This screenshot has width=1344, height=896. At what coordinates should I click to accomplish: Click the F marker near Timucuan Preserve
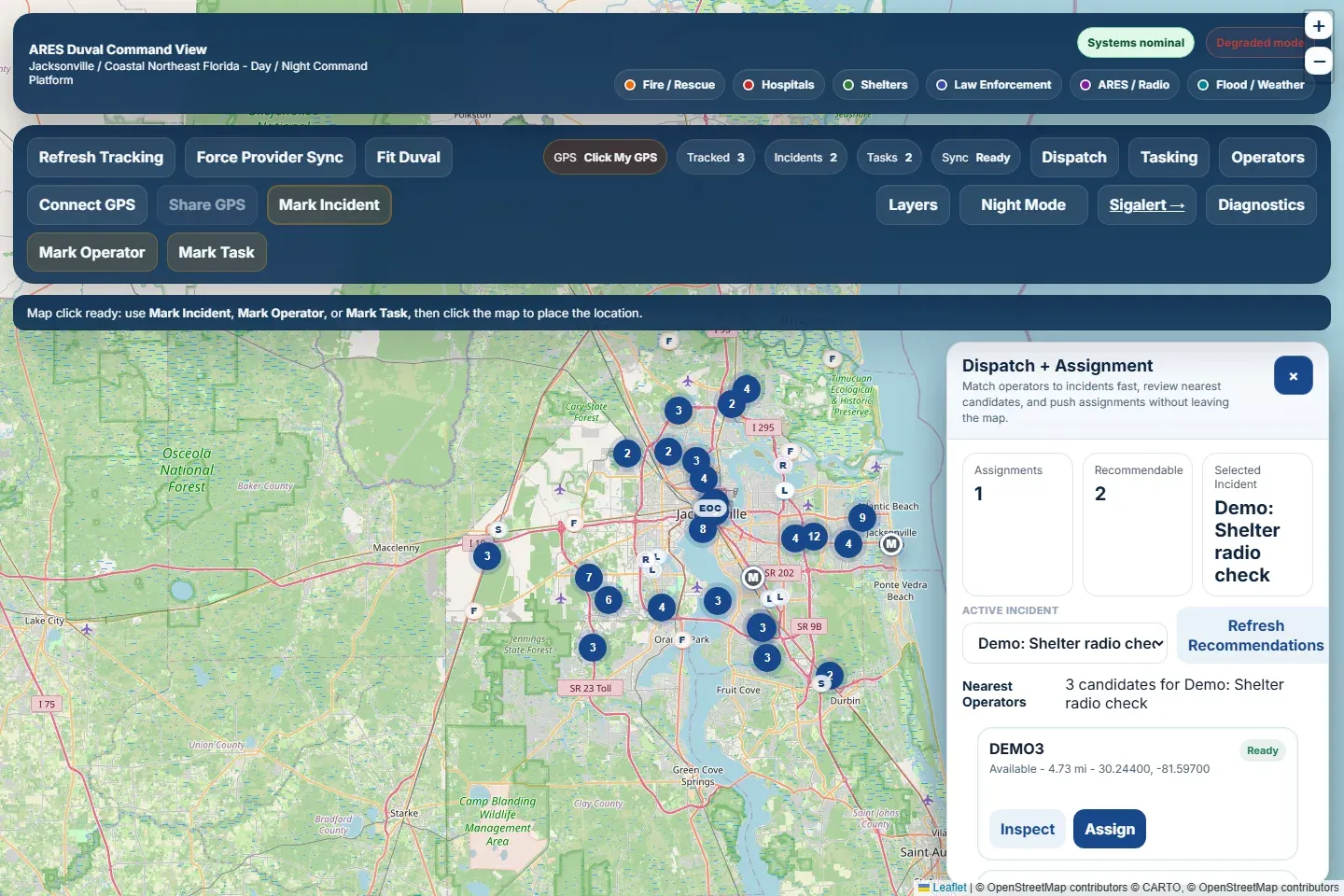[x=833, y=358]
